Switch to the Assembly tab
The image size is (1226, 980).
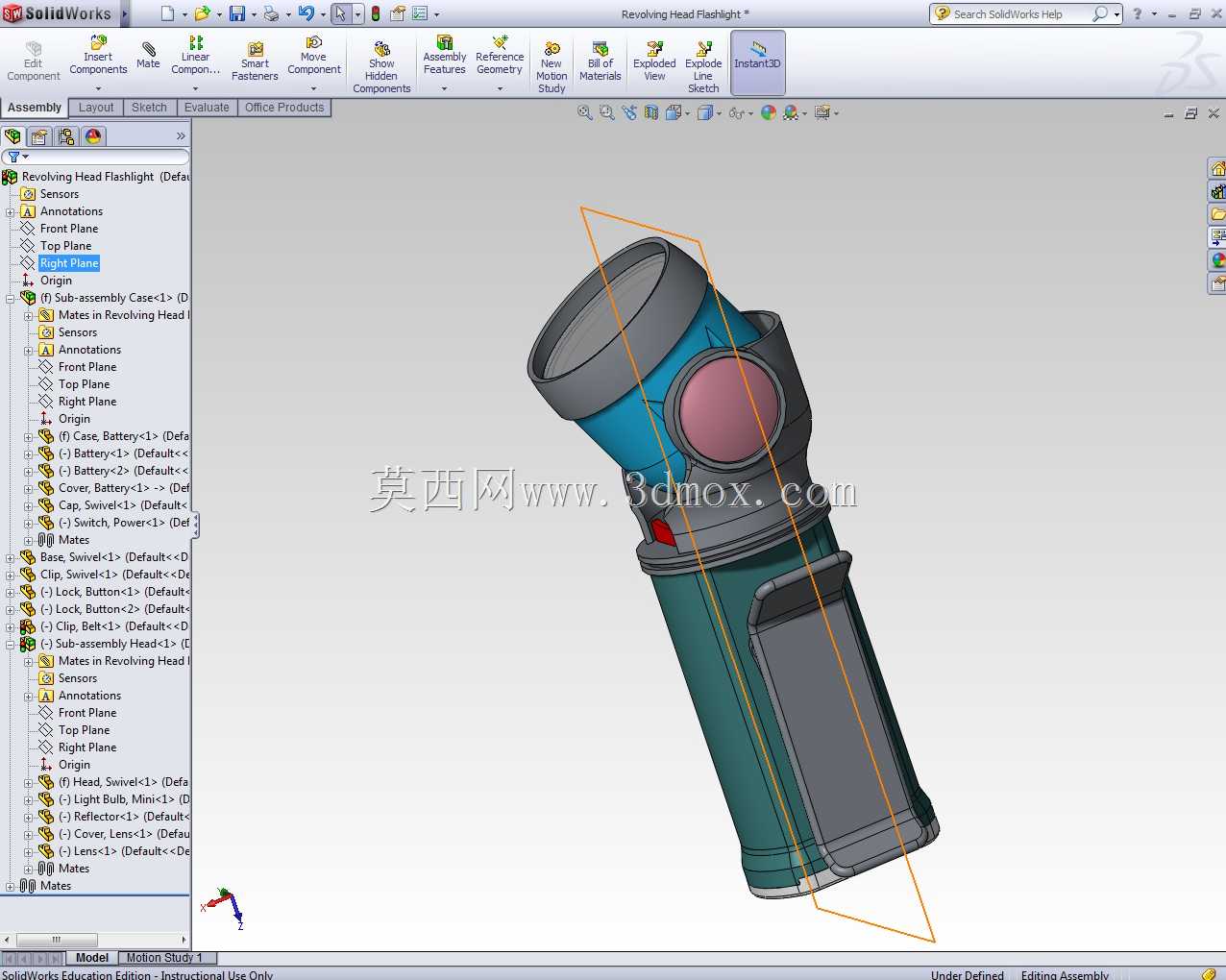click(35, 108)
